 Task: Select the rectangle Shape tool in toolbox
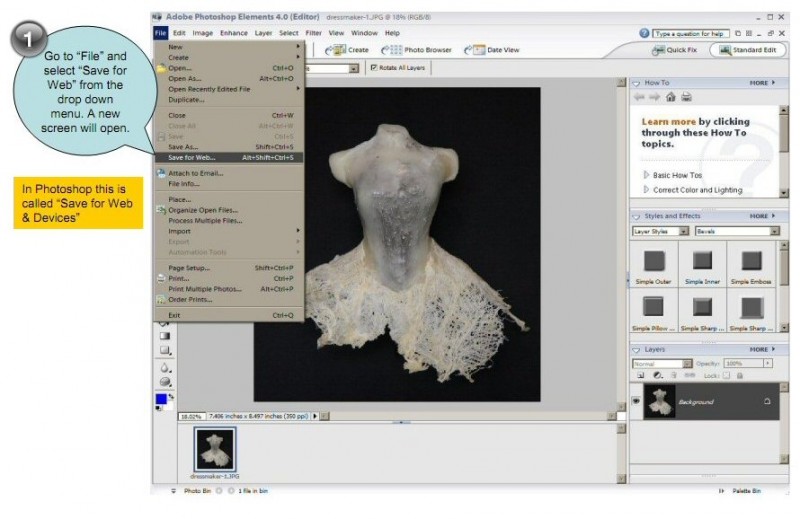click(164, 351)
